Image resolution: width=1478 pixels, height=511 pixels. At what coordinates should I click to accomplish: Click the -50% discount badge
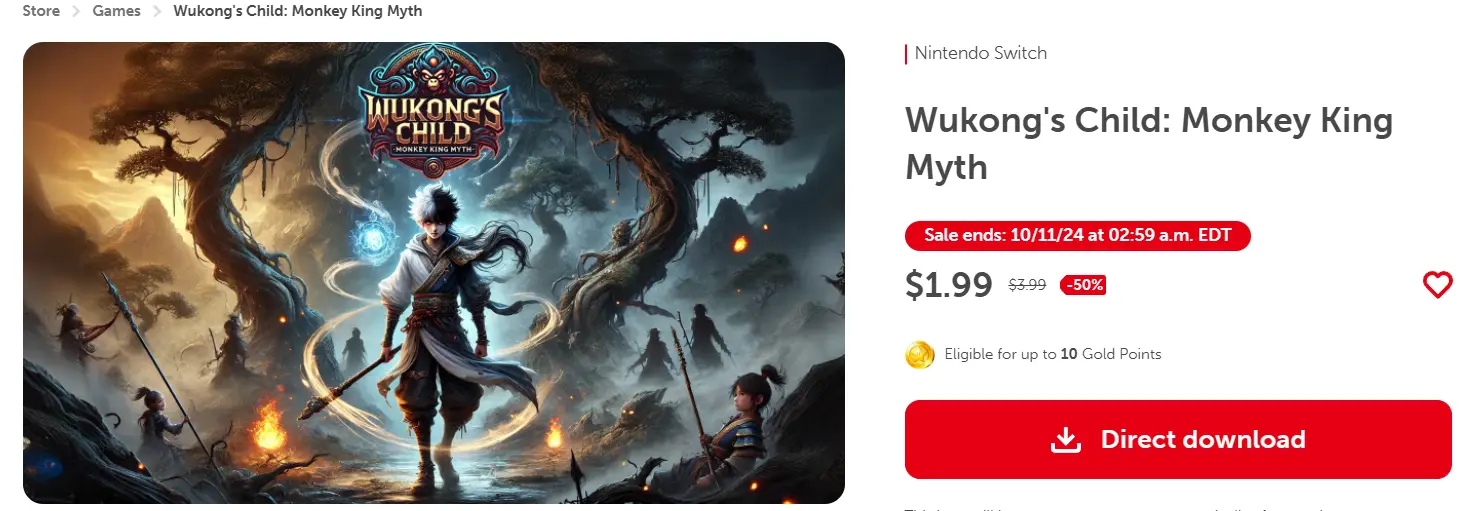[x=1083, y=285]
